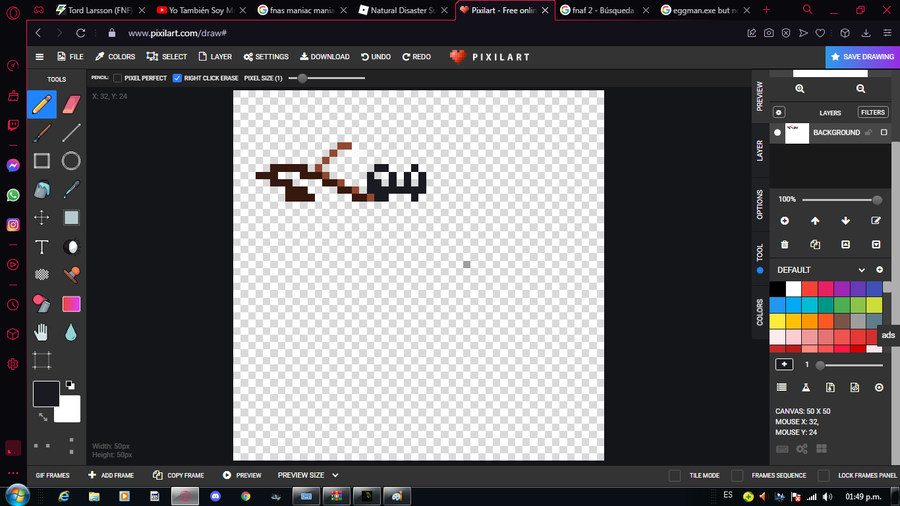
Task: Adjust the layer opacity 100% slider
Action: click(x=843, y=200)
